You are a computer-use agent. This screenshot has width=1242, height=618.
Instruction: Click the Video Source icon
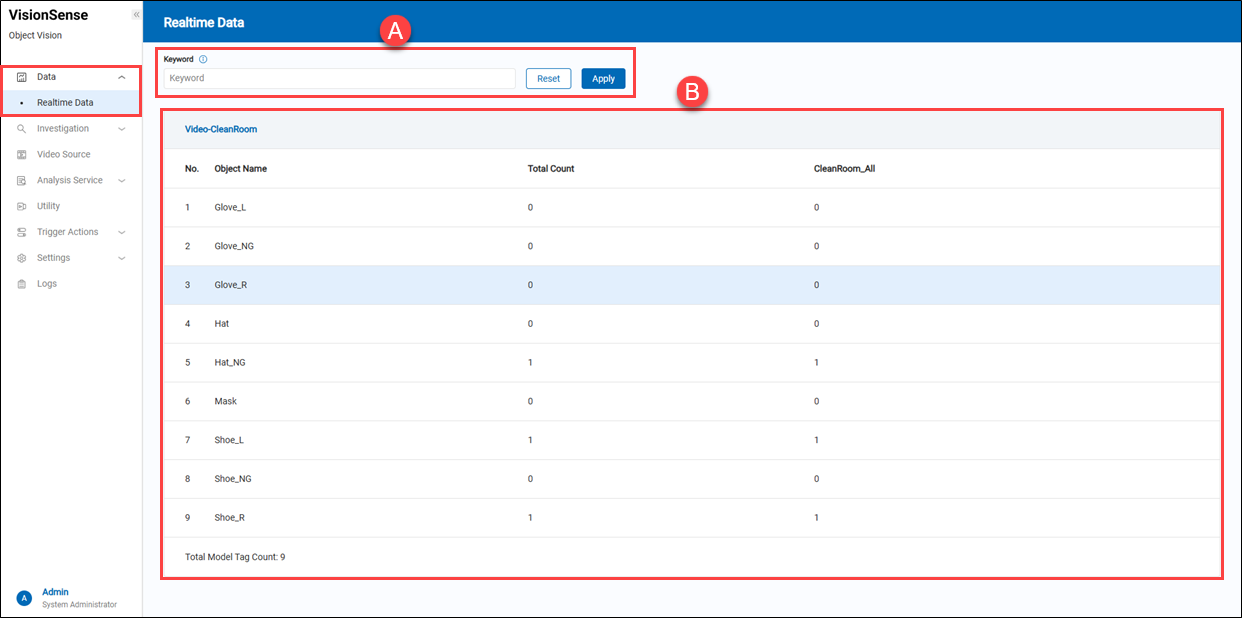click(22, 155)
